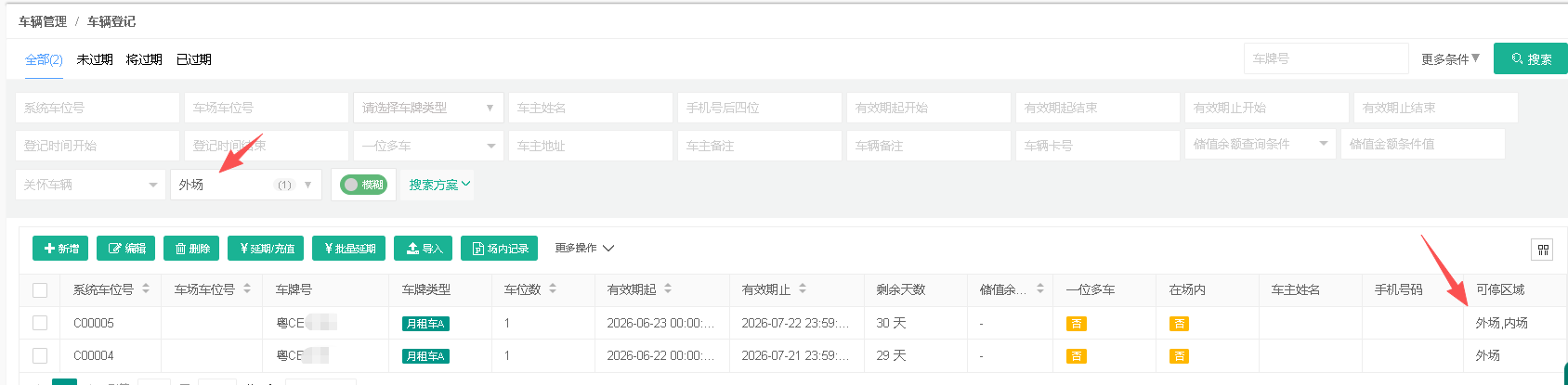Open the column layout grid icon
This screenshot has height=385, width=1568.
1542,250
